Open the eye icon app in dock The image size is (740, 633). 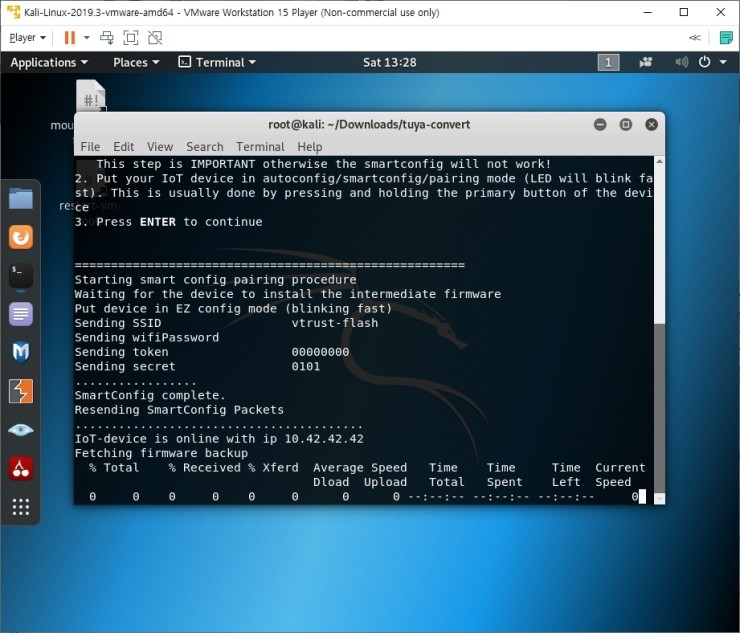tap(21, 430)
